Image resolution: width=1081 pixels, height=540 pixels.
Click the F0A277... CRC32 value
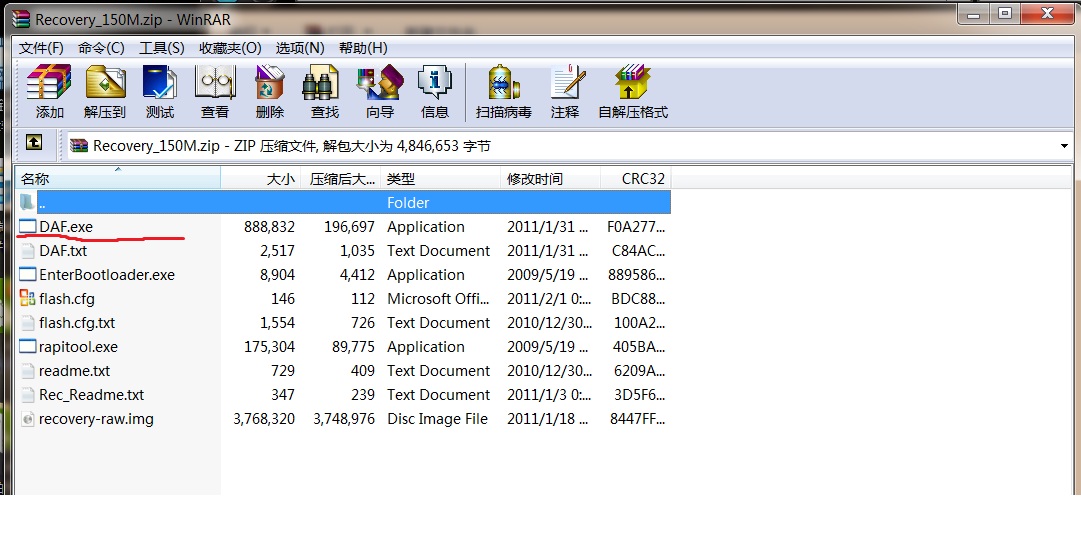[x=636, y=226]
